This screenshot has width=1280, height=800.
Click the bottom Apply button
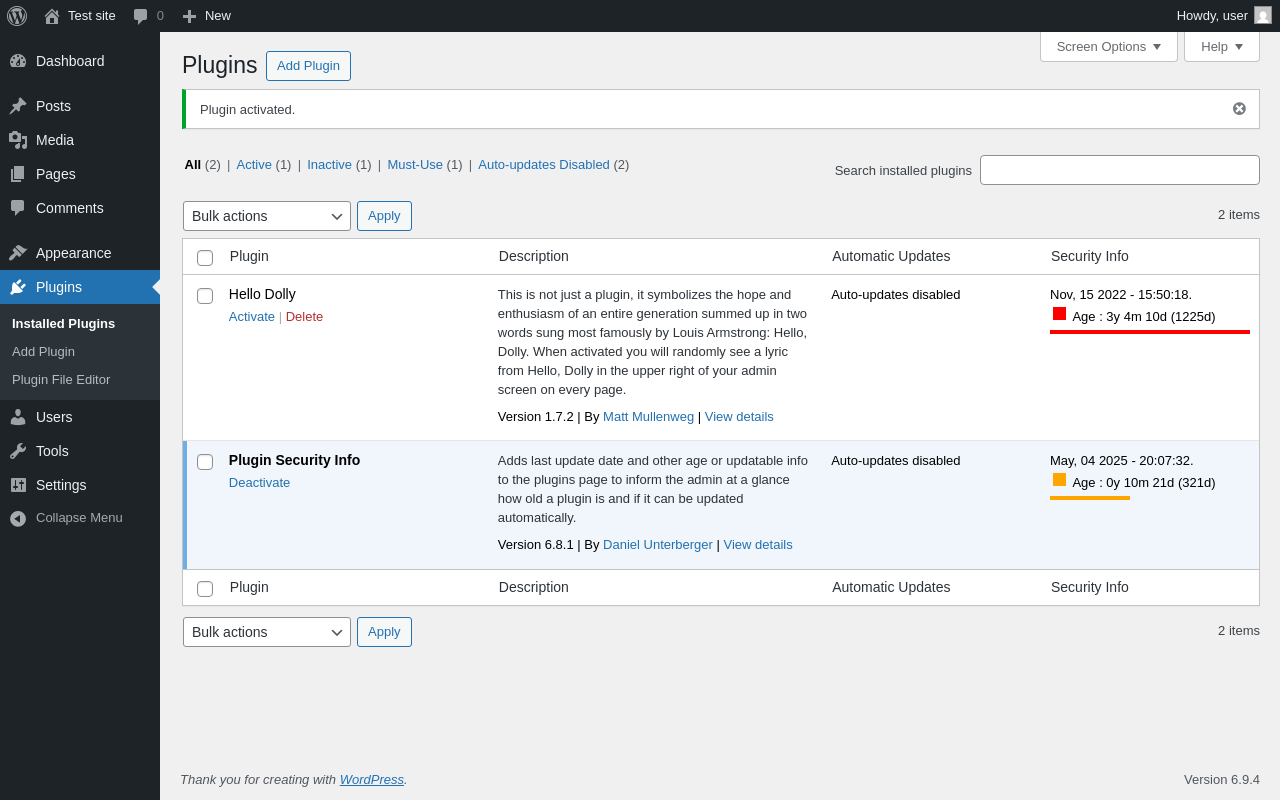(384, 632)
